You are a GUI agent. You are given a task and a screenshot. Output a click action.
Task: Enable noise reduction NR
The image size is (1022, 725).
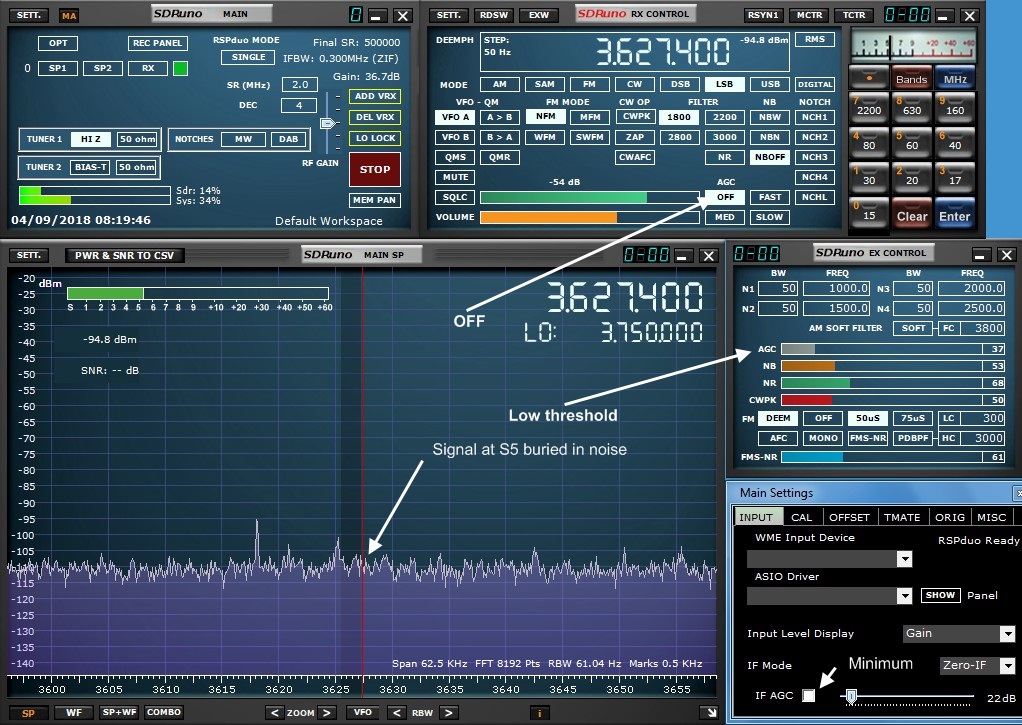coord(724,157)
